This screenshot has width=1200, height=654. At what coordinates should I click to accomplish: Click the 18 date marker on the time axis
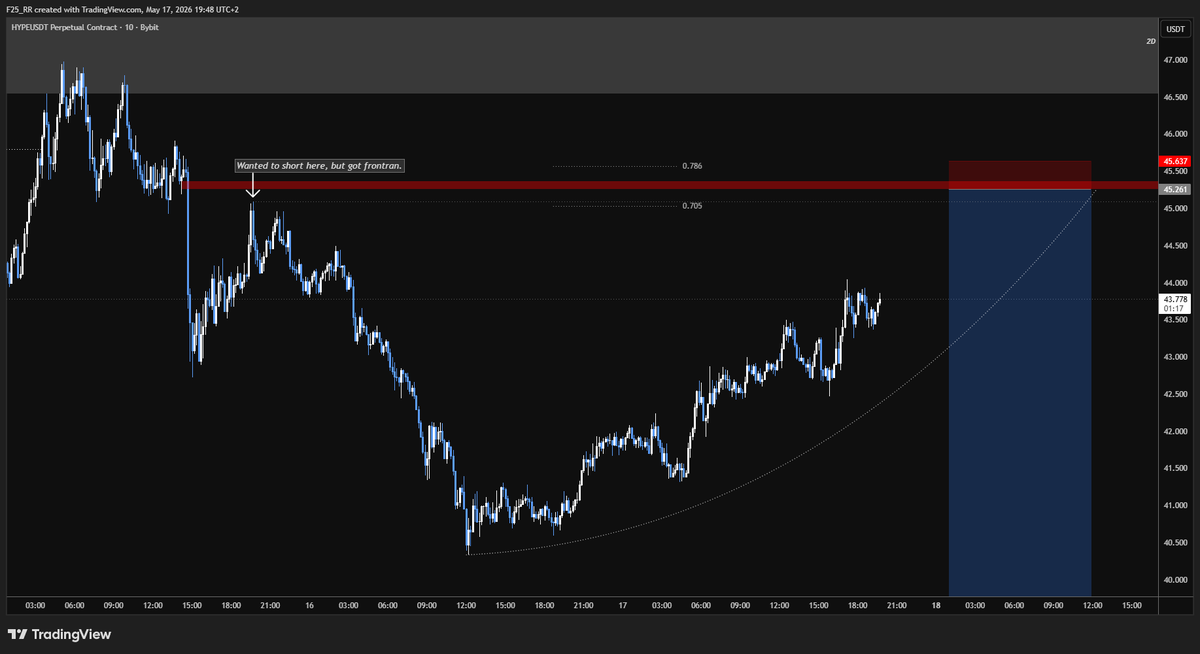point(936,605)
